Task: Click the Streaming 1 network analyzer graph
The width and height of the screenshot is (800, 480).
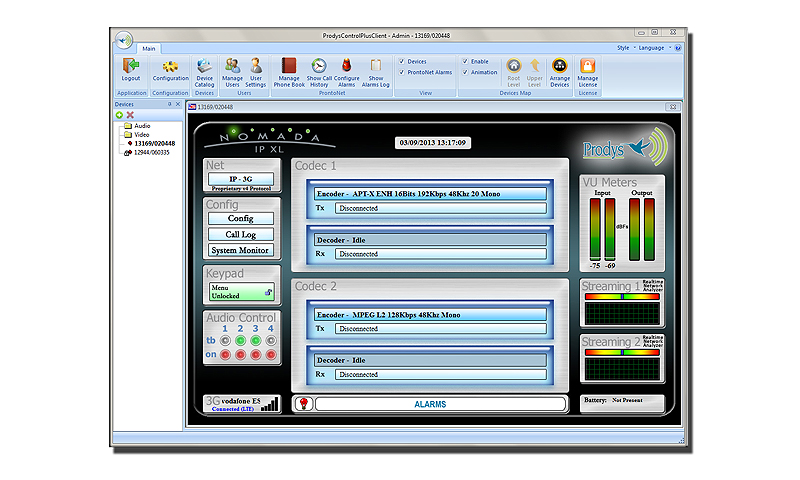Action: coord(620,310)
